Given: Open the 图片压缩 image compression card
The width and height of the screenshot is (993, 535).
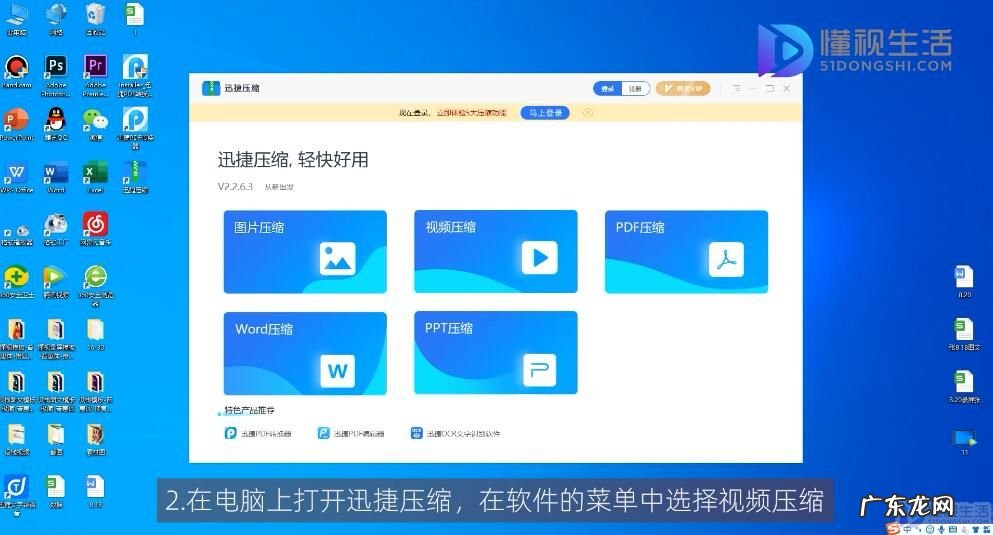Looking at the screenshot, I should coord(305,251).
